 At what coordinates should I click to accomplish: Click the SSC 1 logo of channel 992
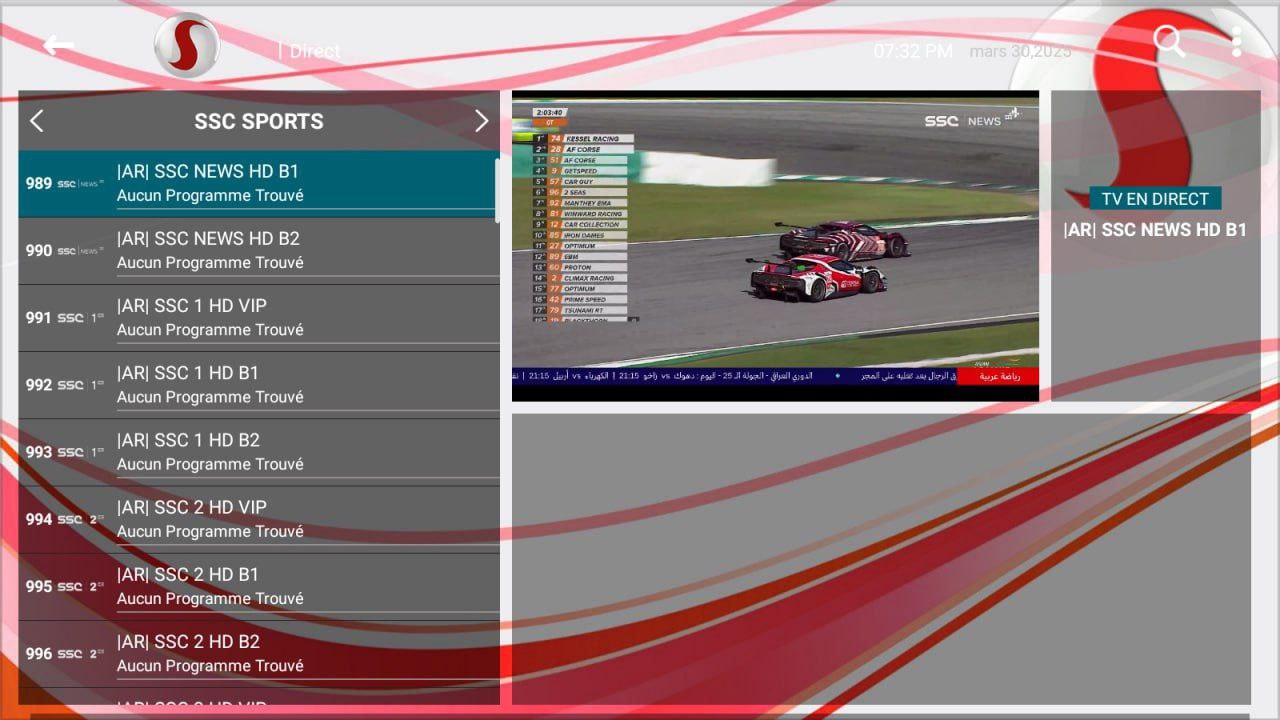point(81,385)
